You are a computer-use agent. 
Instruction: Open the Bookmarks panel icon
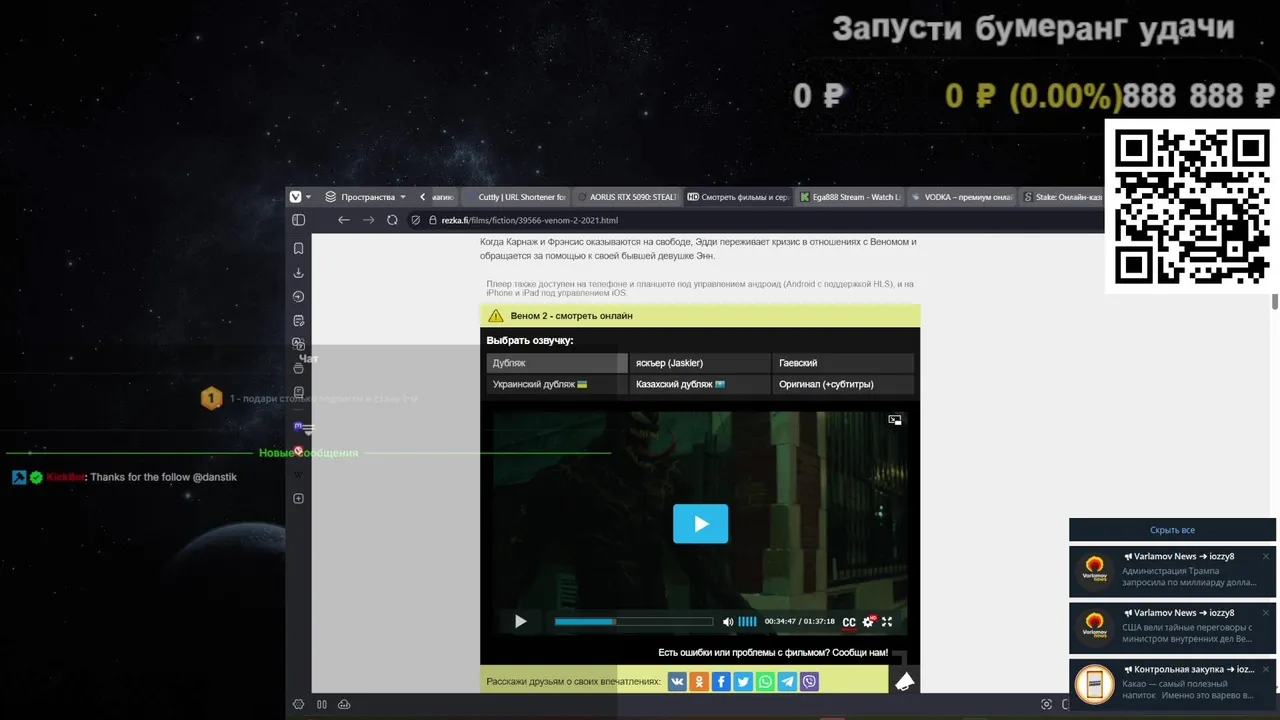tap(298, 248)
